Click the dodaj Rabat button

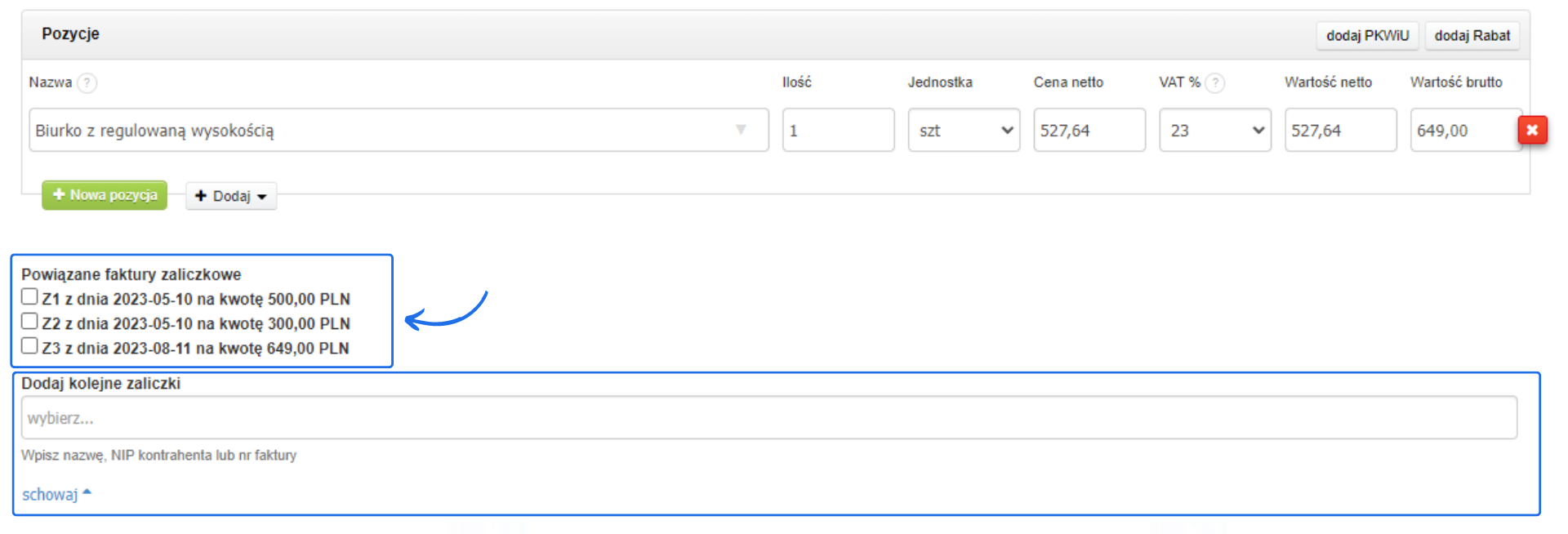click(x=1472, y=35)
